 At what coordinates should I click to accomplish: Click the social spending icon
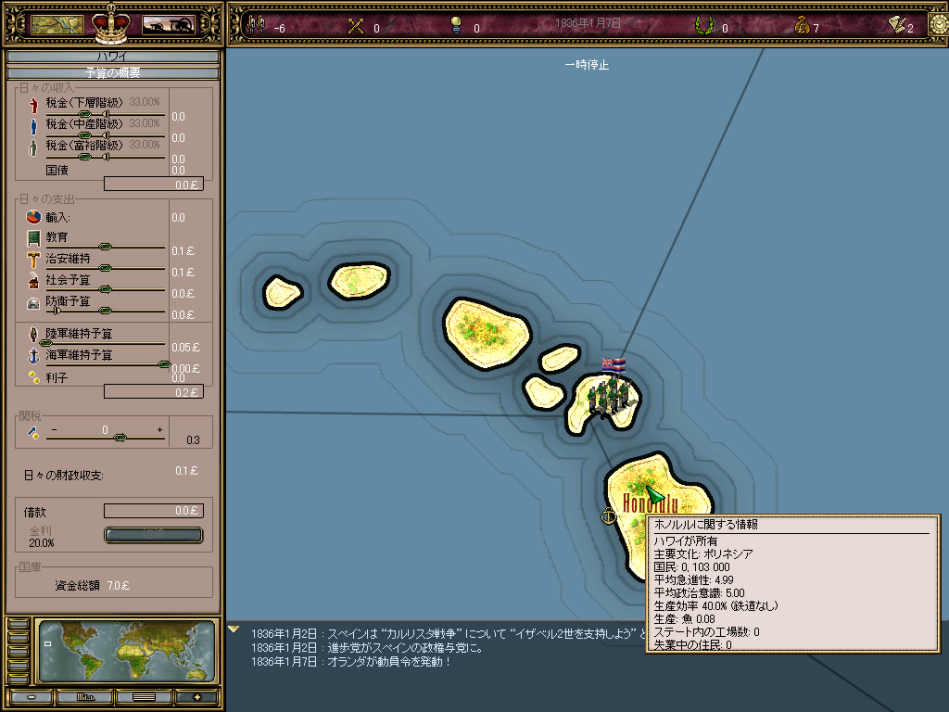34,280
